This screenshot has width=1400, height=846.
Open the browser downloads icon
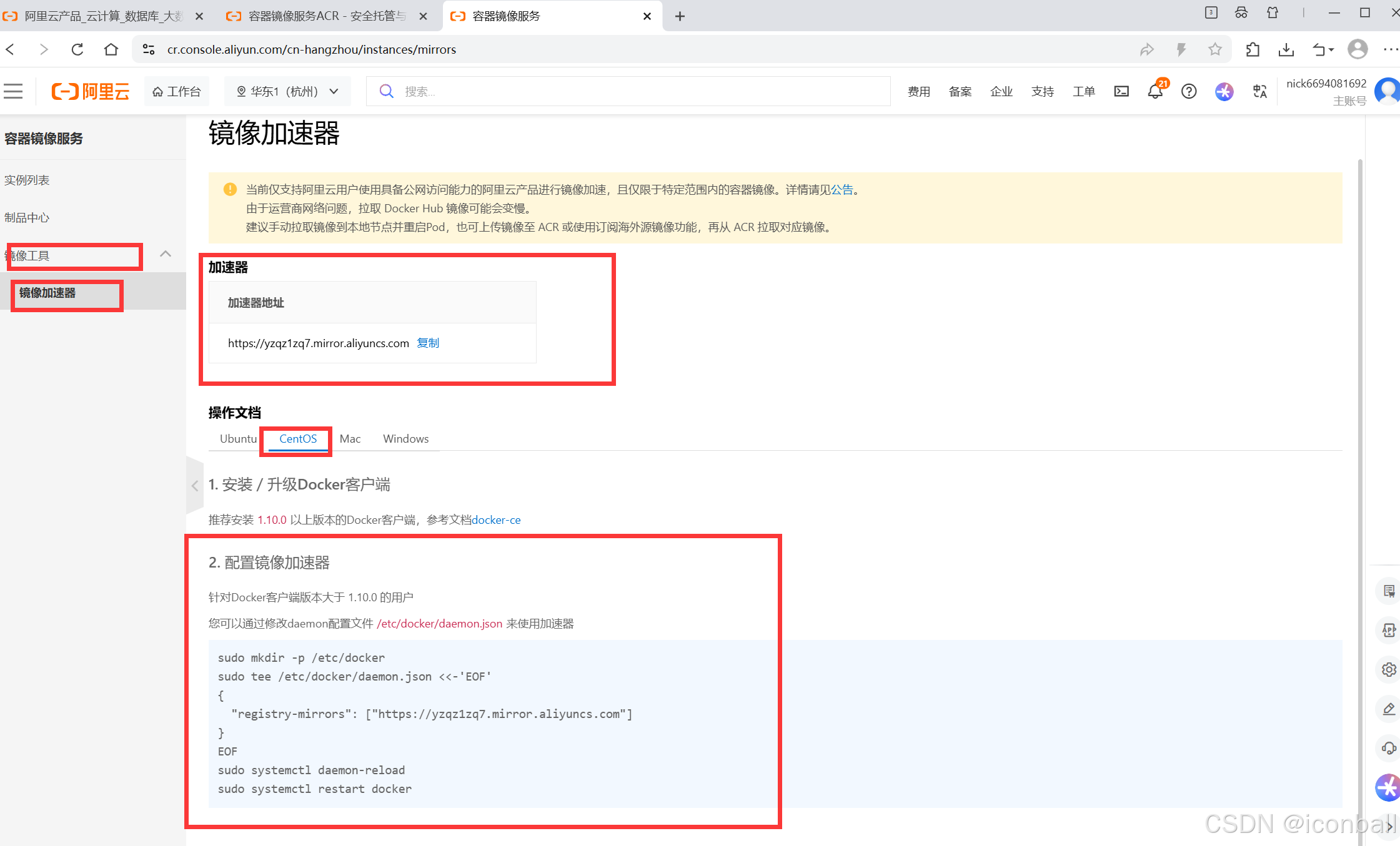click(1286, 49)
